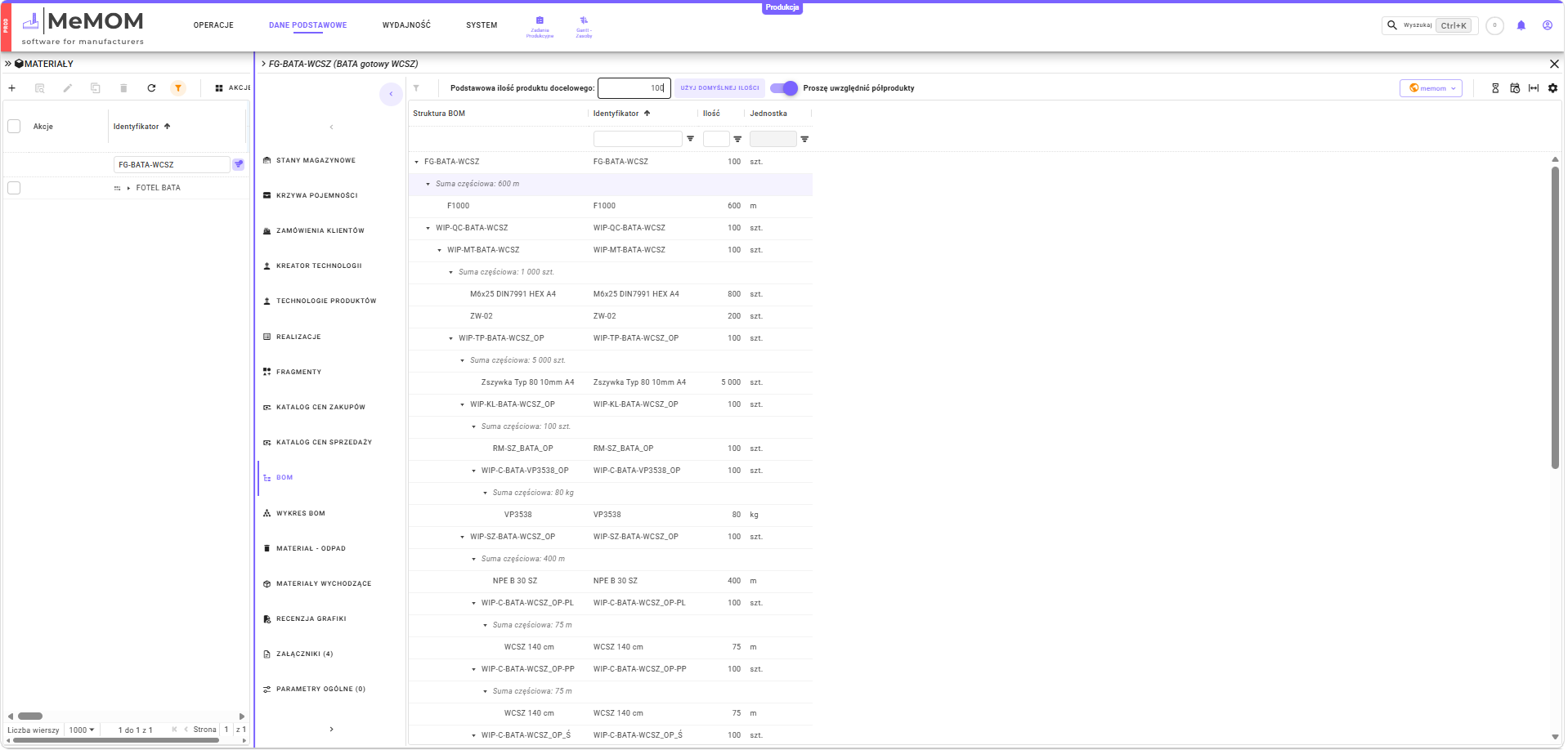1568x750 pixels.
Task: Open the RECENZJA GRAFIKI section
Action: tap(311, 618)
